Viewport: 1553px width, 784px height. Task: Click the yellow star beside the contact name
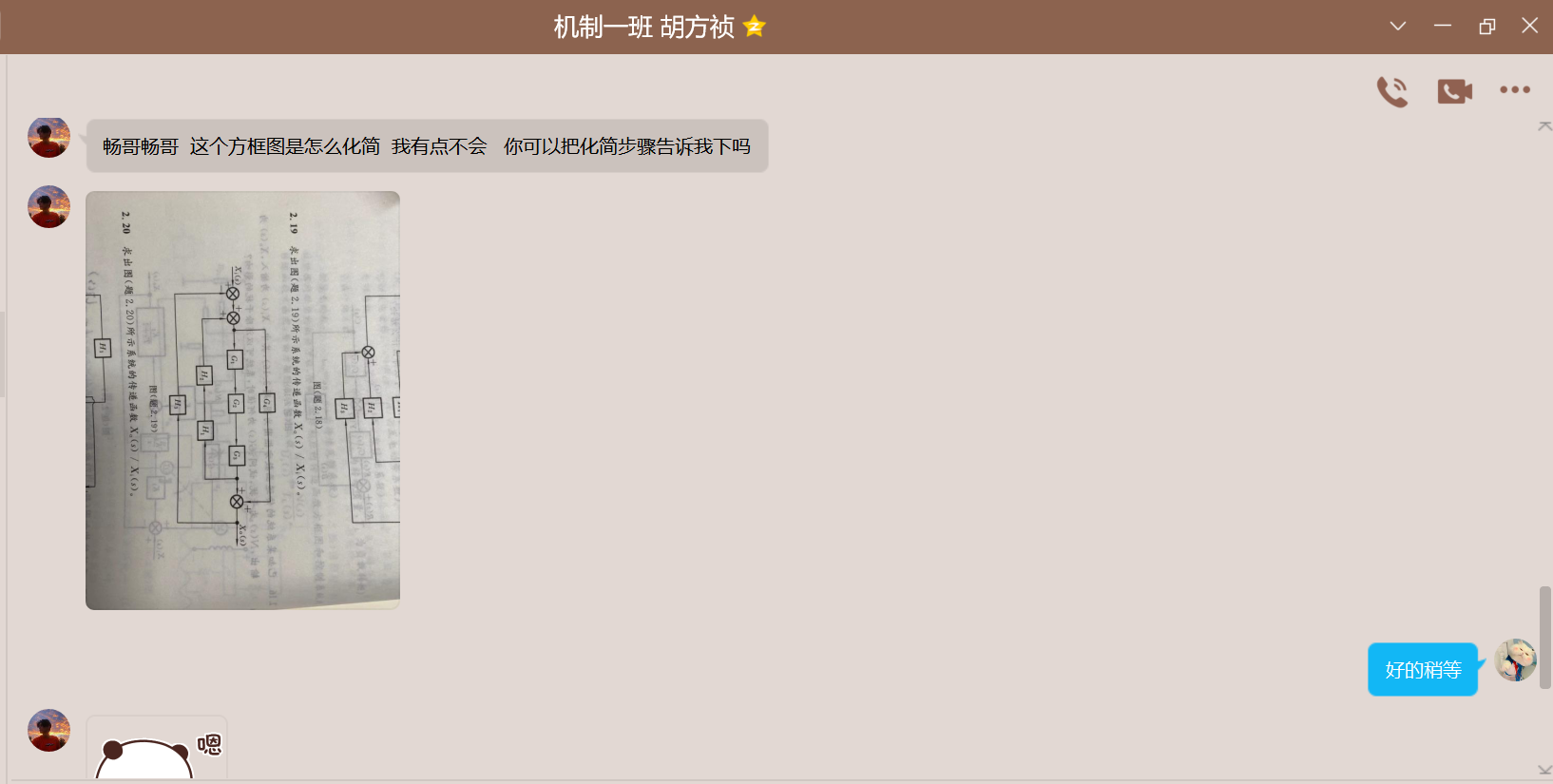click(x=755, y=27)
